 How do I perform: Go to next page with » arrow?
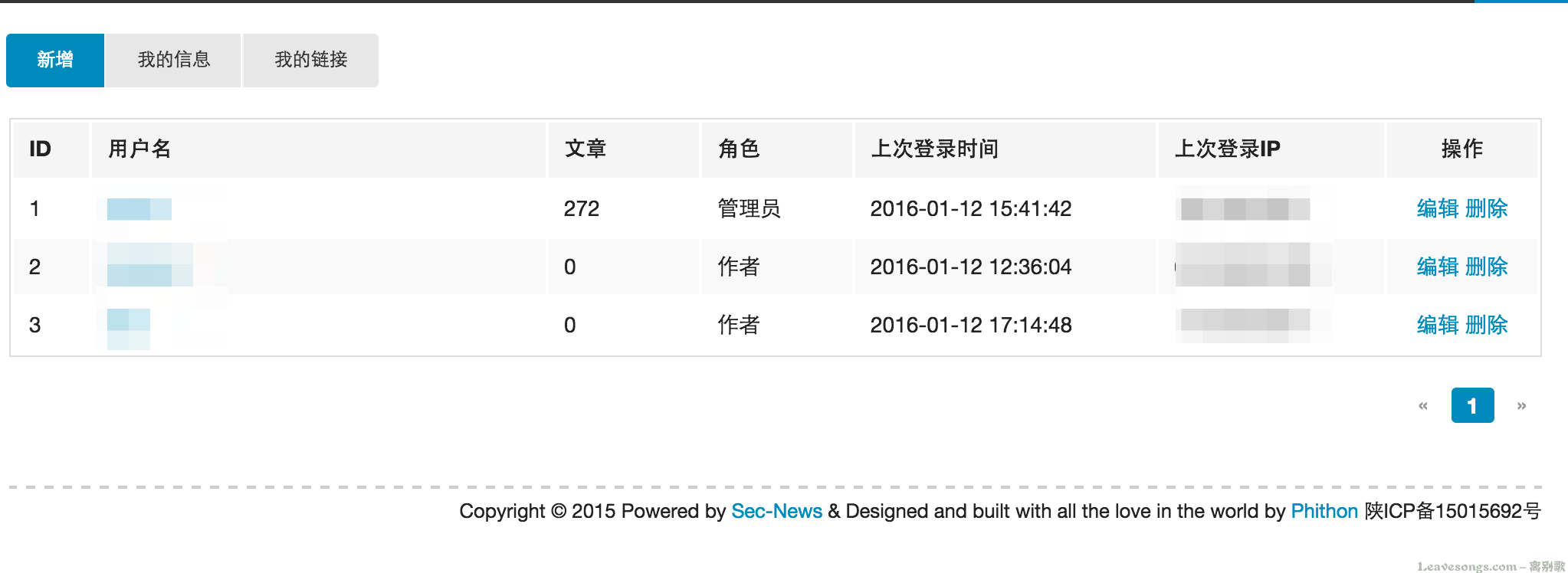click(1522, 405)
